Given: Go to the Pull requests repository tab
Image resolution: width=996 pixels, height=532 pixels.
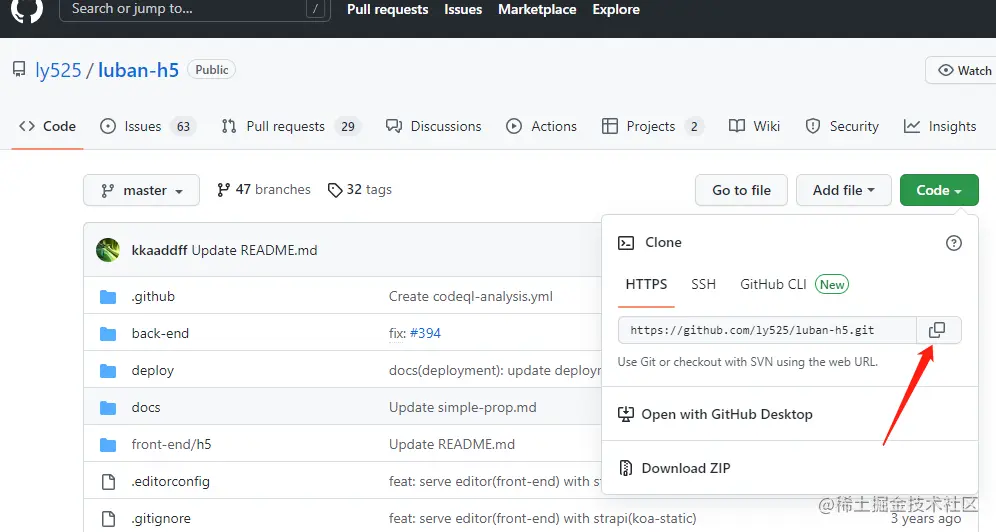Looking at the screenshot, I should pyautogui.click(x=285, y=126).
